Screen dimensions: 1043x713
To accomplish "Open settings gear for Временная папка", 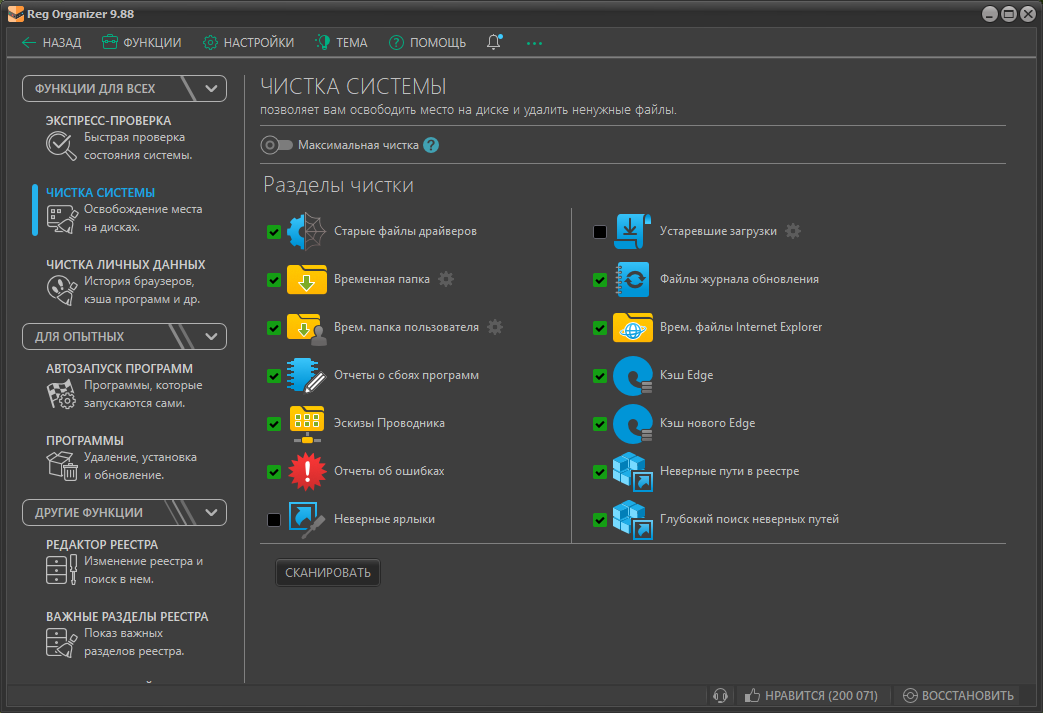I will (446, 279).
